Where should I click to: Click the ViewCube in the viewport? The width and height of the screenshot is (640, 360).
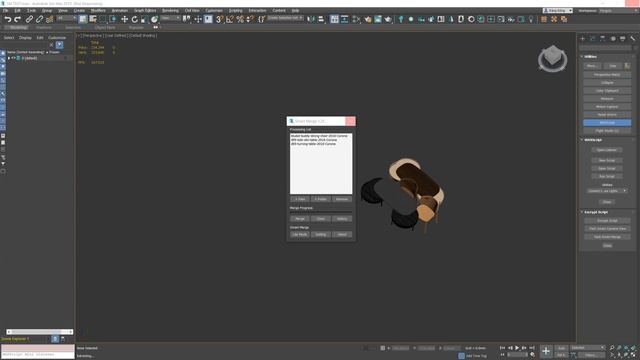pos(552,59)
